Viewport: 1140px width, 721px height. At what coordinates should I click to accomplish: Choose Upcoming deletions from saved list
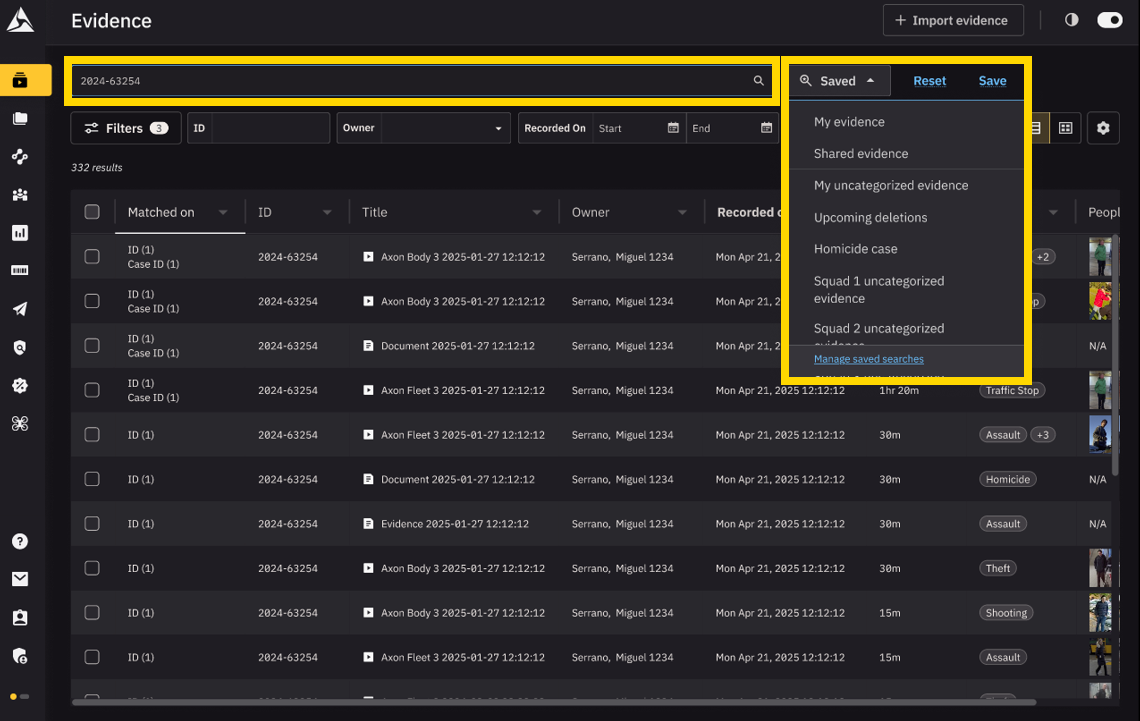(870, 217)
